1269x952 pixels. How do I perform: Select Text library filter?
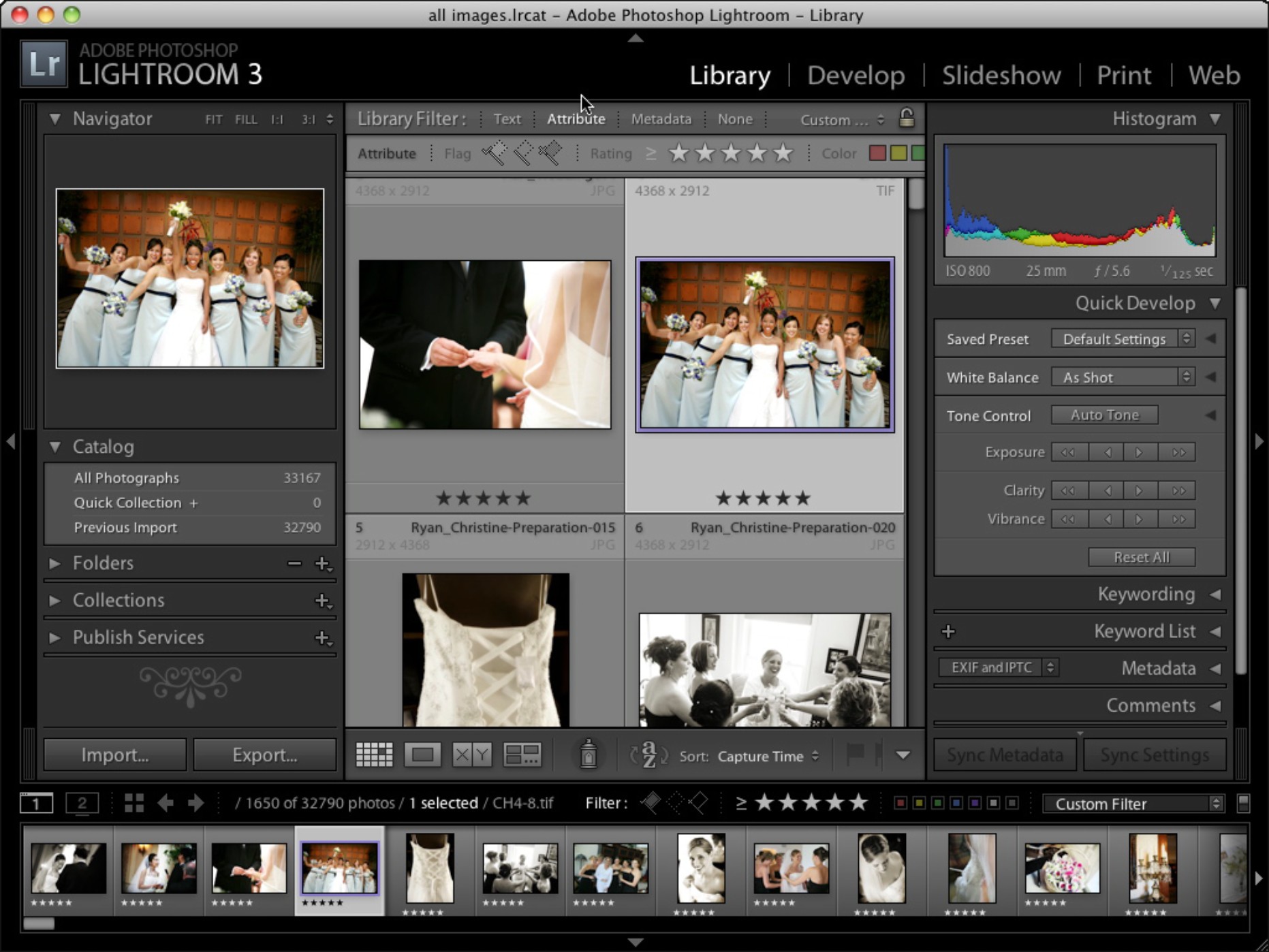[x=507, y=119]
